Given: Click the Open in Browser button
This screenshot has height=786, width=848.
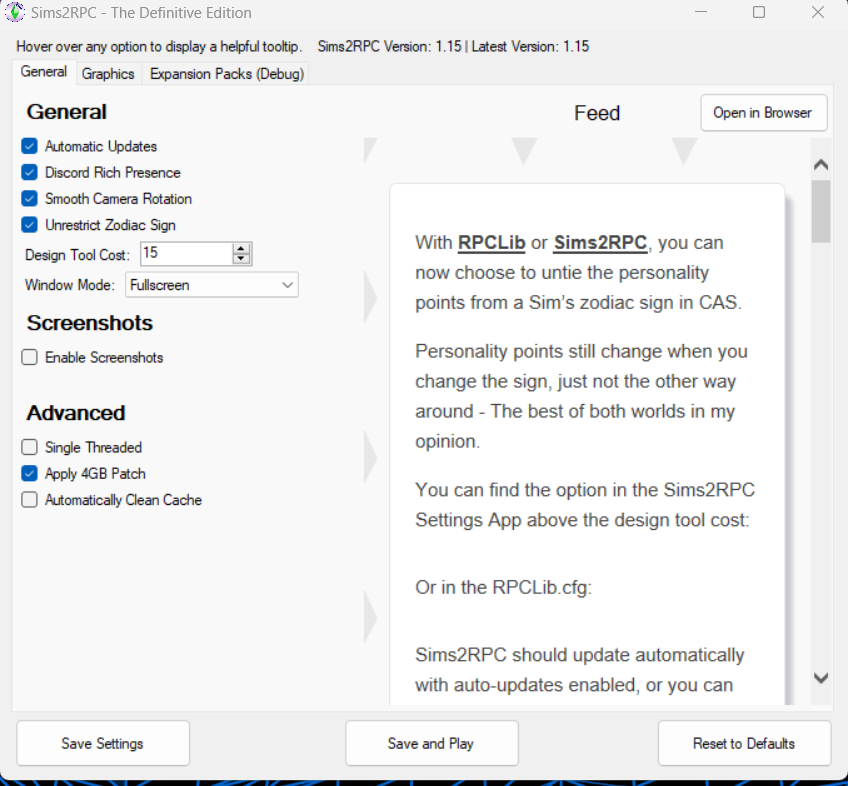Looking at the screenshot, I should coord(763,113).
